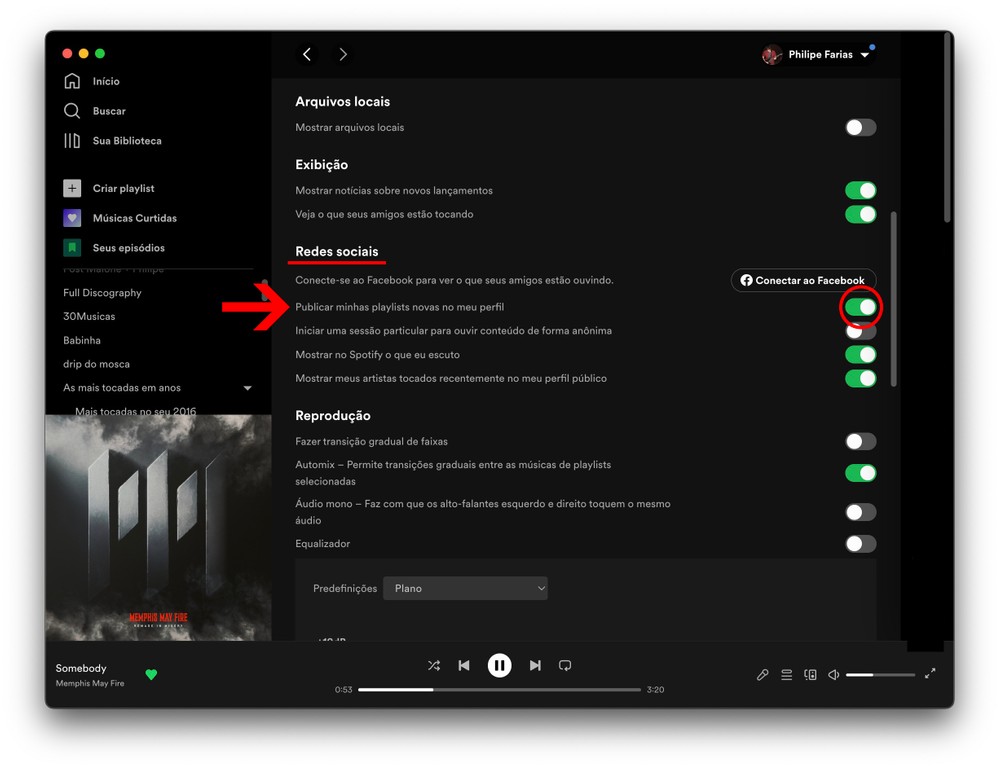Open the connect to device icon
Screen dimensions: 1000x769
click(810, 675)
